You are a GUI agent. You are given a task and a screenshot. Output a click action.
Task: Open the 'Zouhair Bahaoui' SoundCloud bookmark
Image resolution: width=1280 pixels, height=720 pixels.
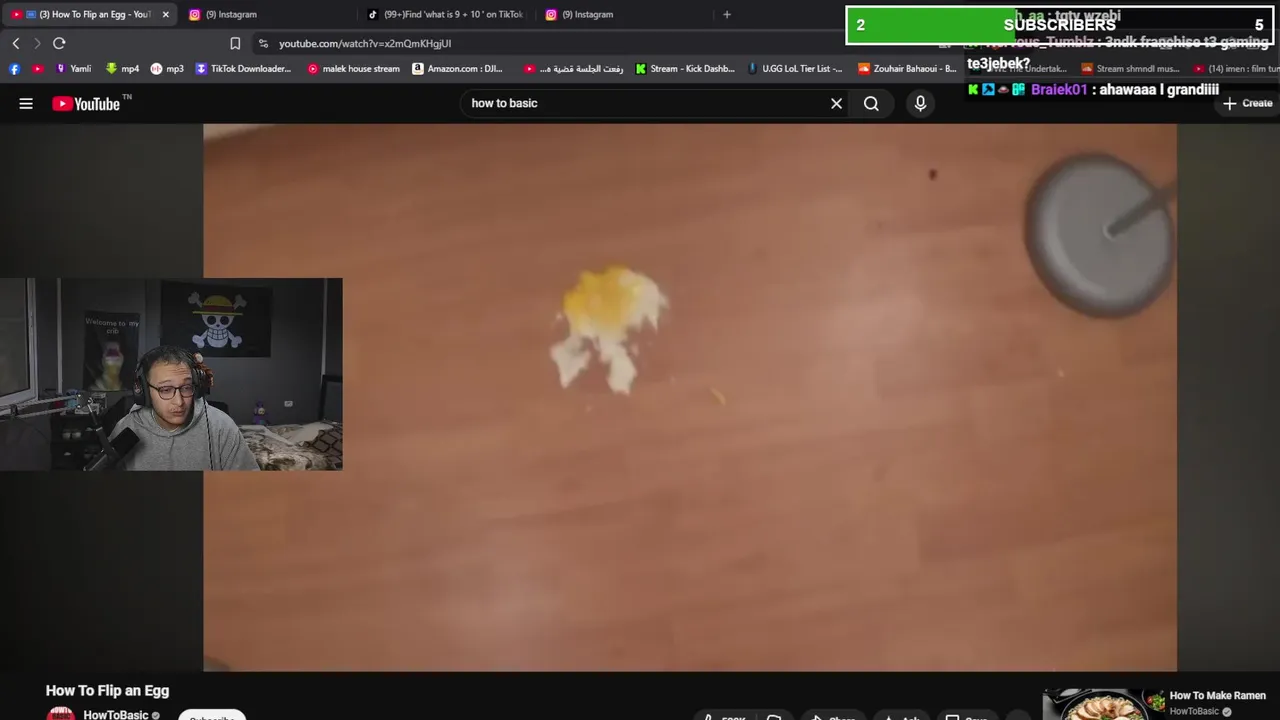(x=907, y=69)
